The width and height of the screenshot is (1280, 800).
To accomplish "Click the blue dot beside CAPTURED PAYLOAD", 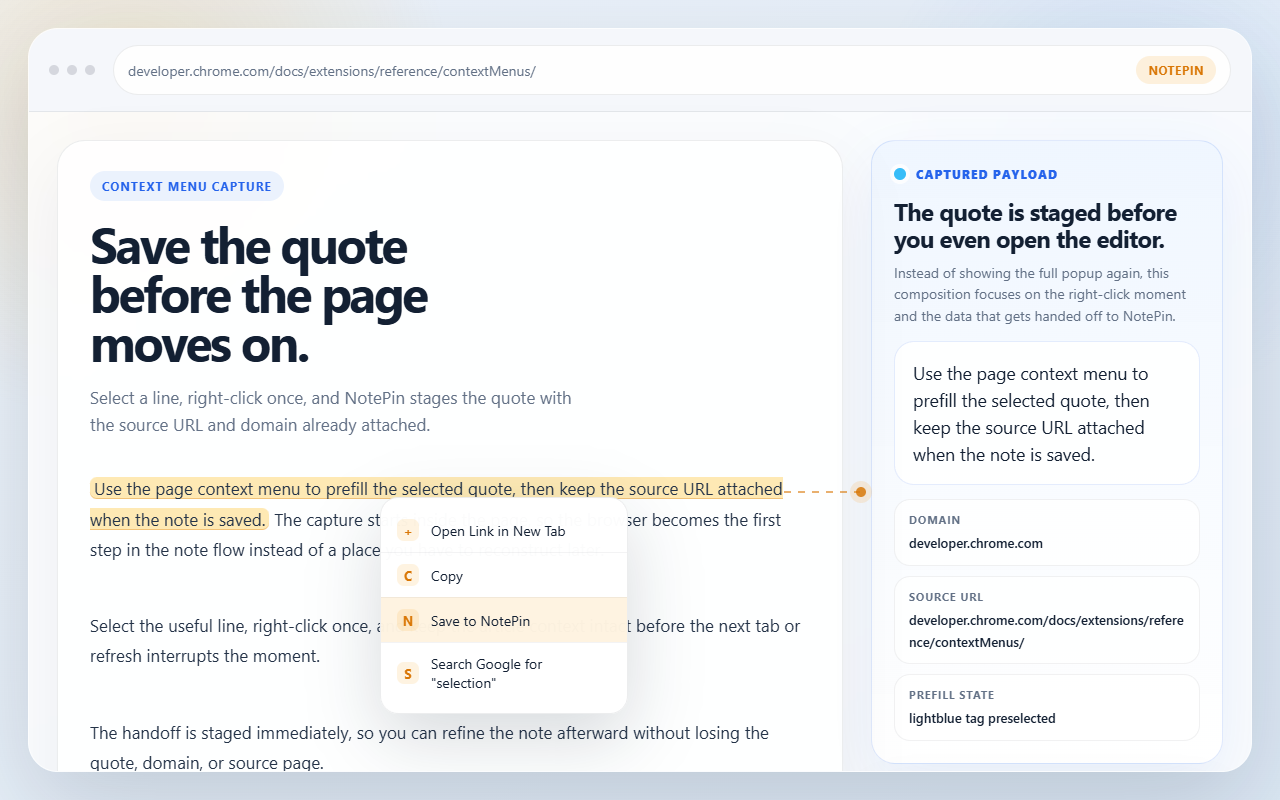I will [900, 174].
